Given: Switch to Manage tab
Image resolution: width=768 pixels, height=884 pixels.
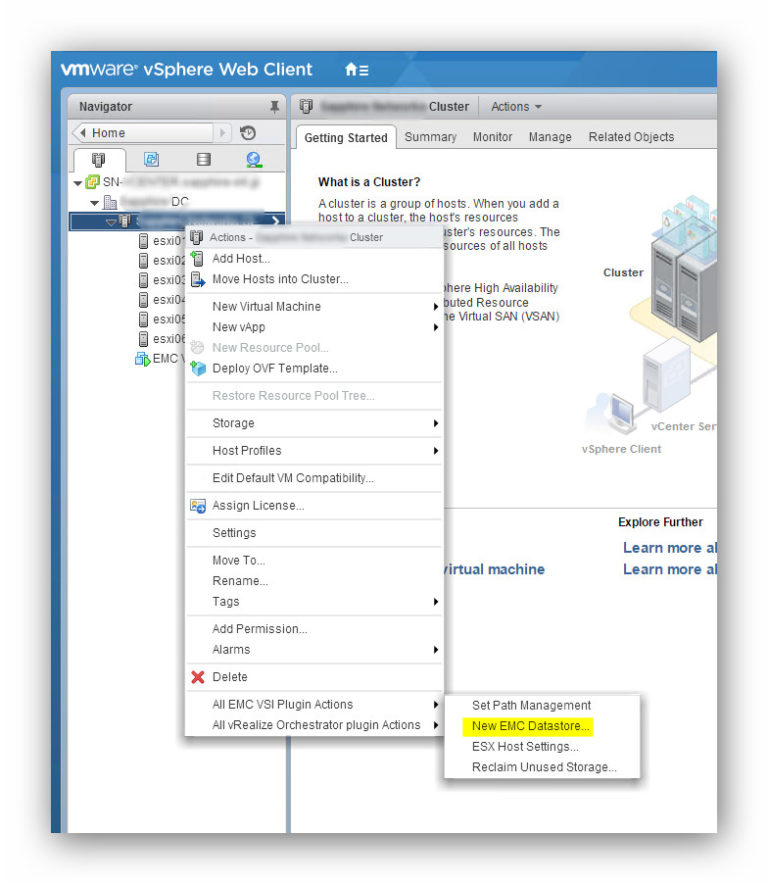Looking at the screenshot, I should click(x=550, y=137).
